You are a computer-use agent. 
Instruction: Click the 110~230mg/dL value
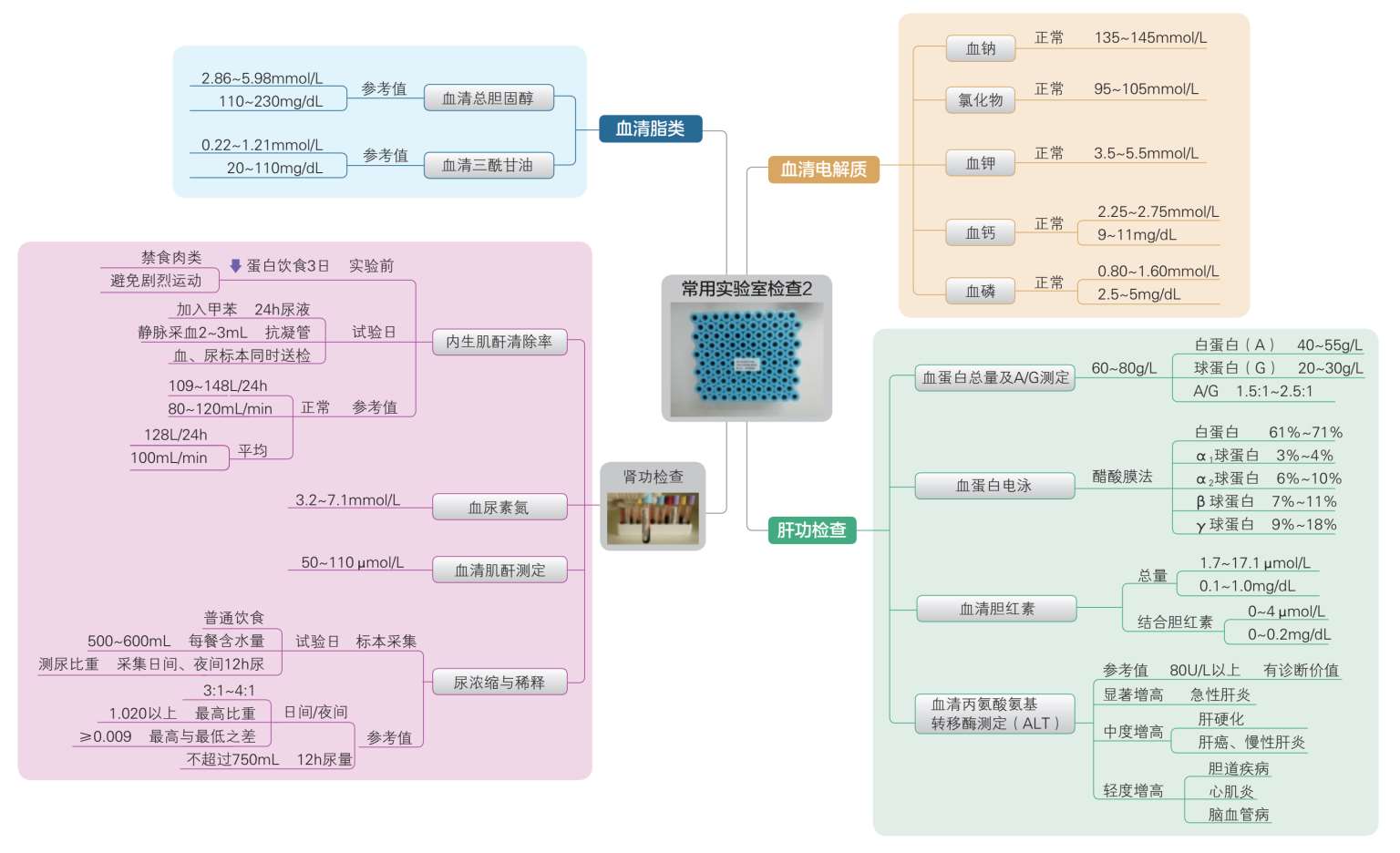[x=271, y=101]
